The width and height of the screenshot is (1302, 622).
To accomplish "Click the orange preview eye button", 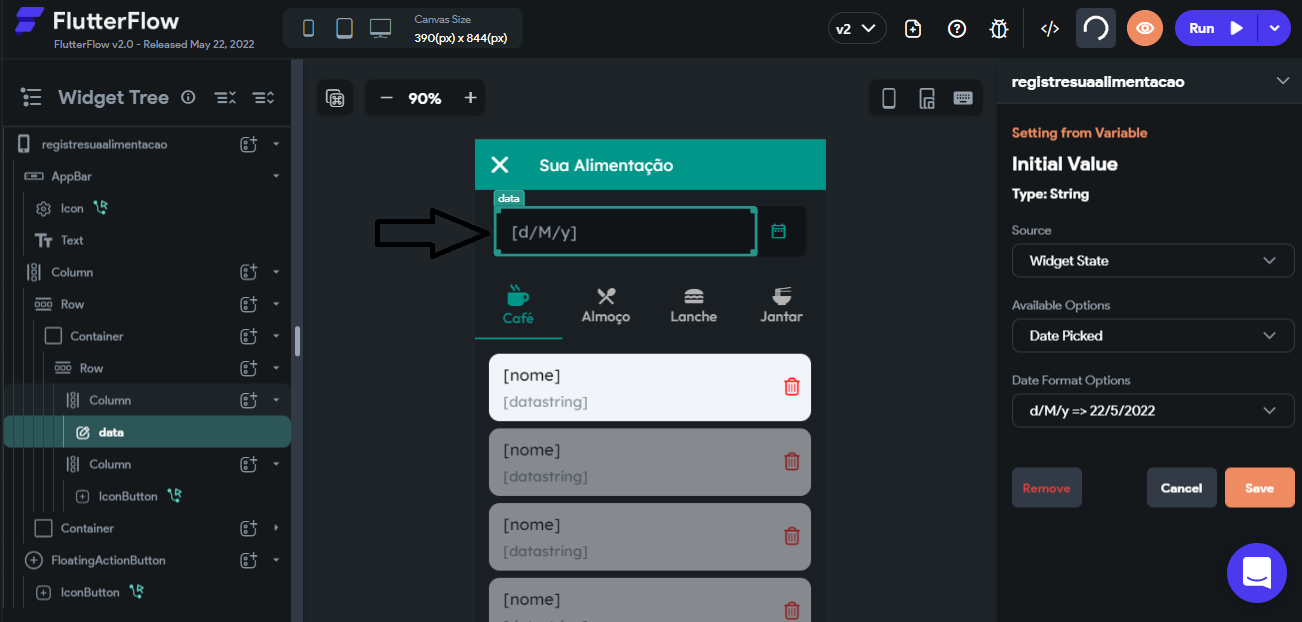I will pyautogui.click(x=1145, y=28).
